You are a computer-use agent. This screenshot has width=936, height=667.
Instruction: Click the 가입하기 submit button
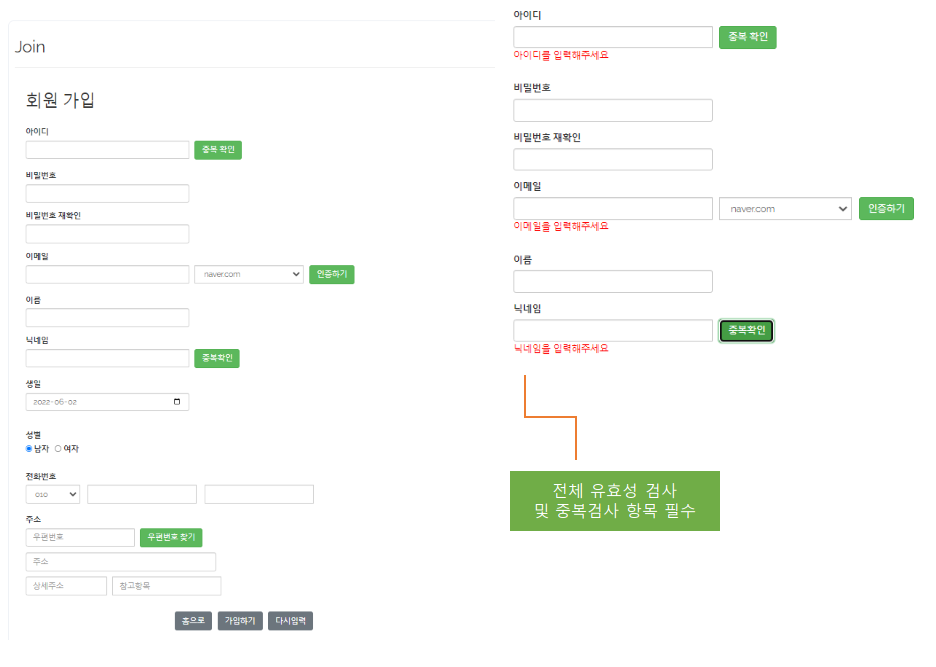pos(240,620)
